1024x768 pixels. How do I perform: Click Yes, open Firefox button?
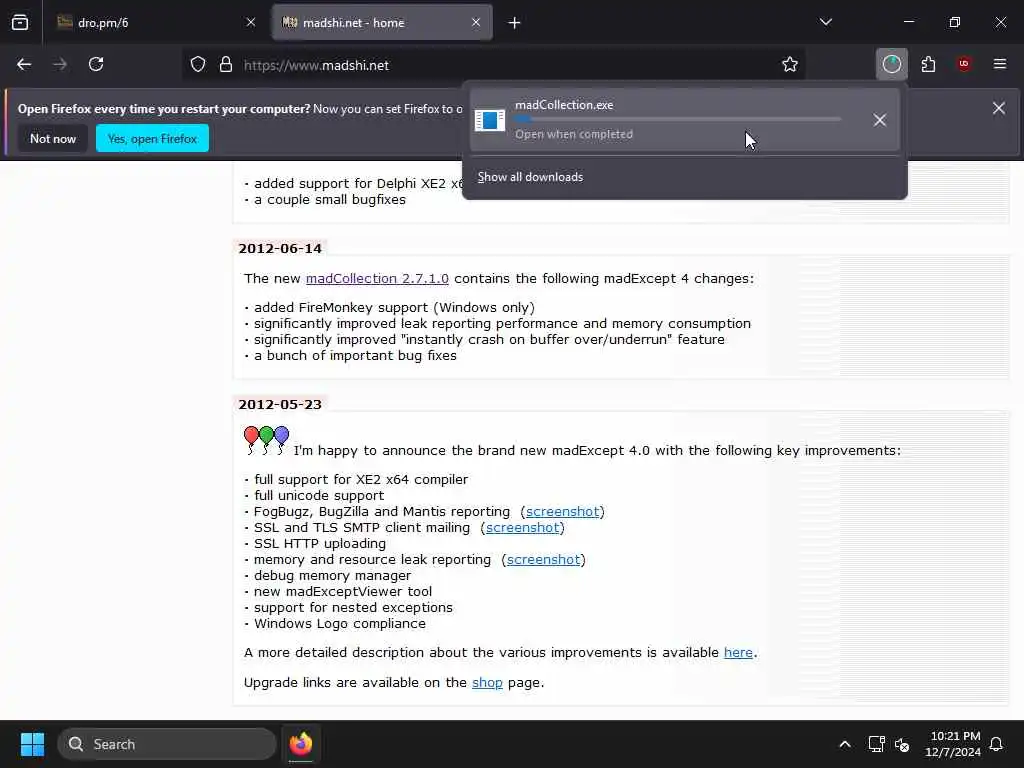152,138
